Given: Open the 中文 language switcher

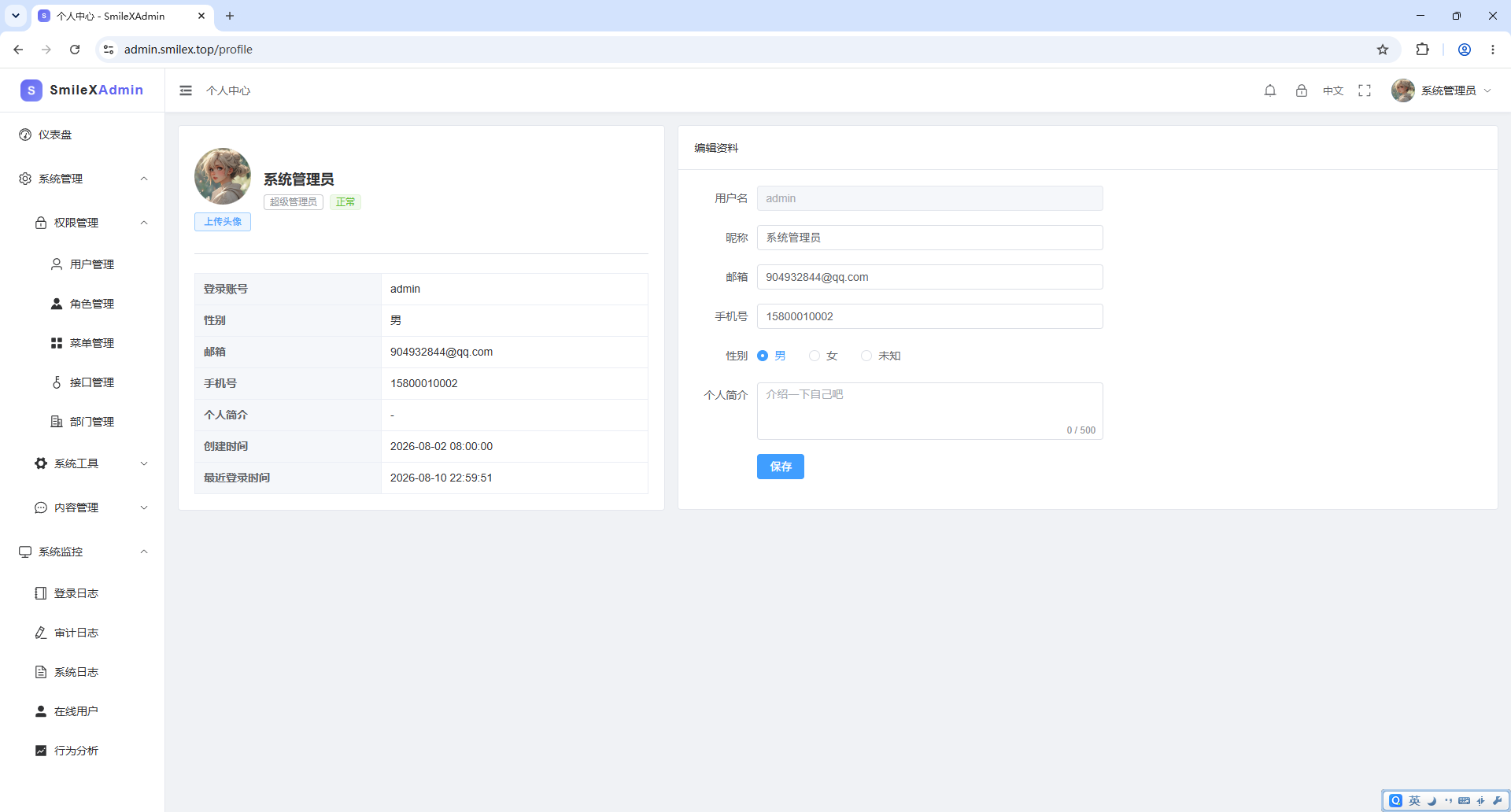Looking at the screenshot, I should (x=1333, y=90).
